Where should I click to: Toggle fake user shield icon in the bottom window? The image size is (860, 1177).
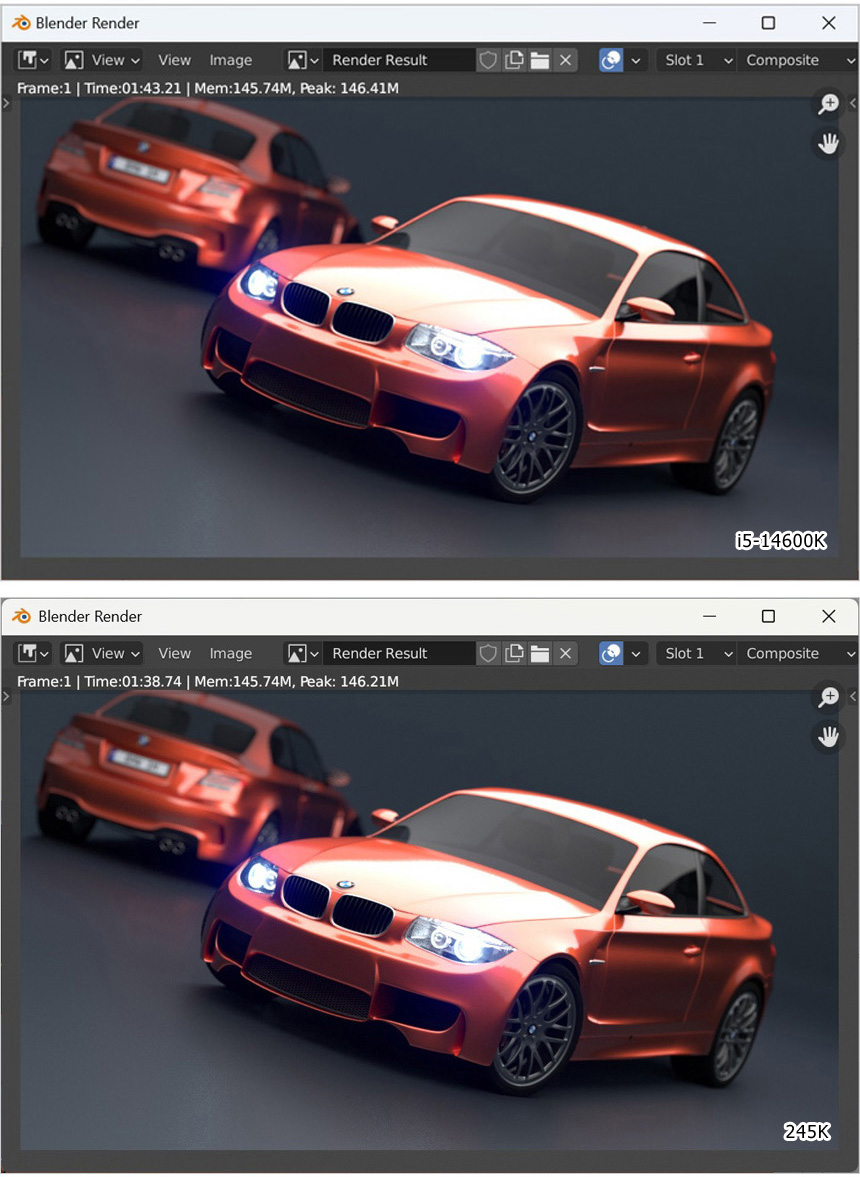tap(488, 653)
